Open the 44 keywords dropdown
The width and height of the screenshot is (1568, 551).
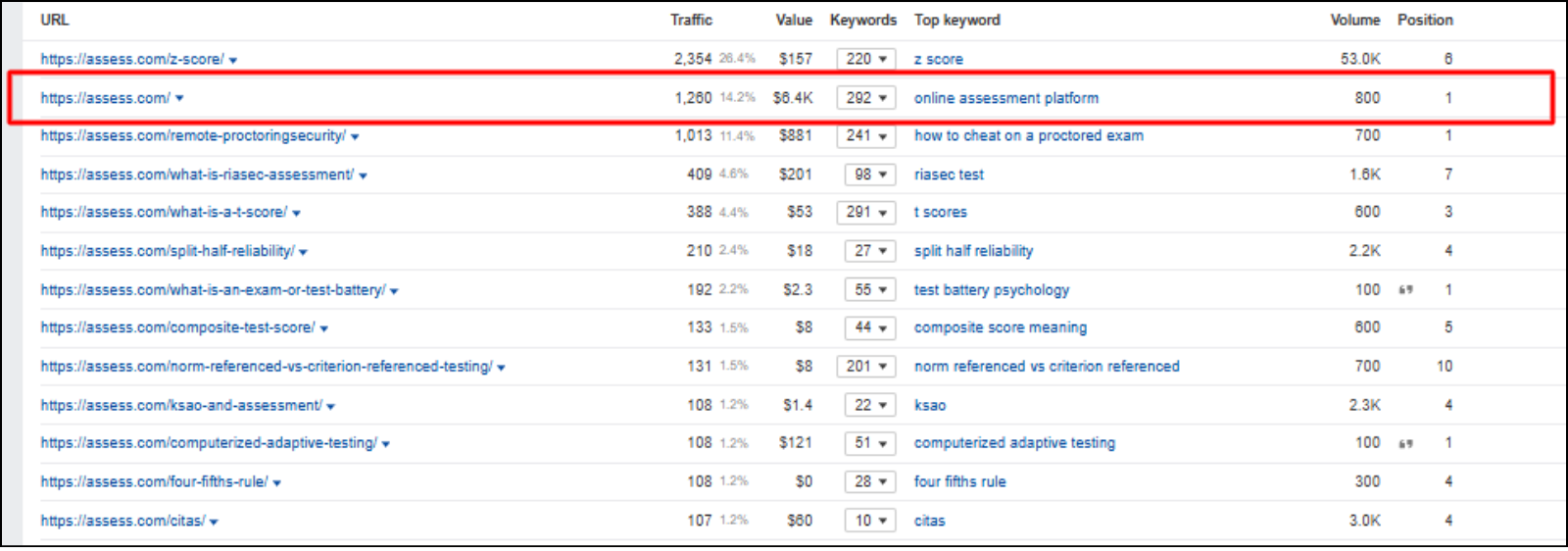click(x=870, y=327)
